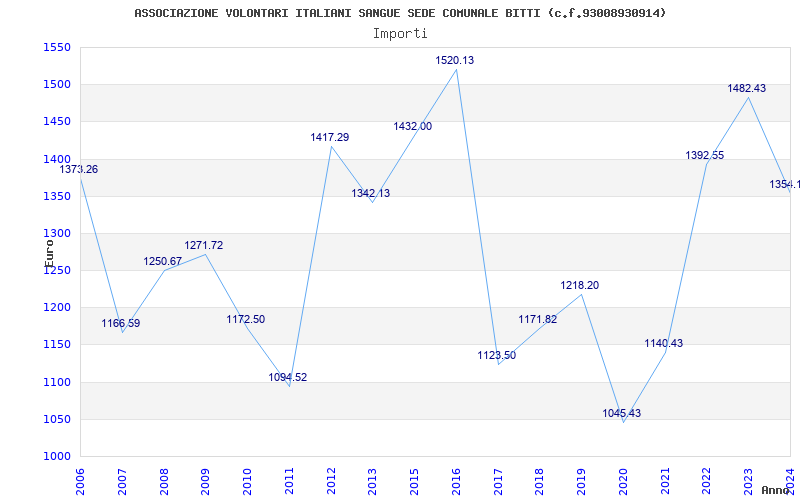Select data label 1342.13
The height and width of the screenshot is (500, 800).
click(x=370, y=193)
